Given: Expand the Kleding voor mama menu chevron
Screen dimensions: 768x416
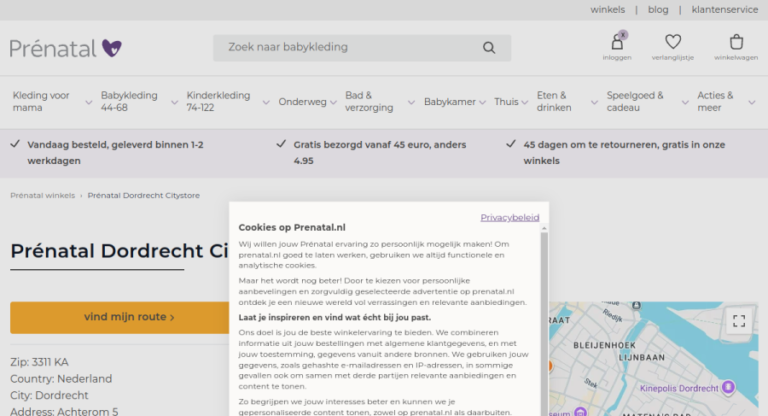Looking at the screenshot, I should point(89,102).
